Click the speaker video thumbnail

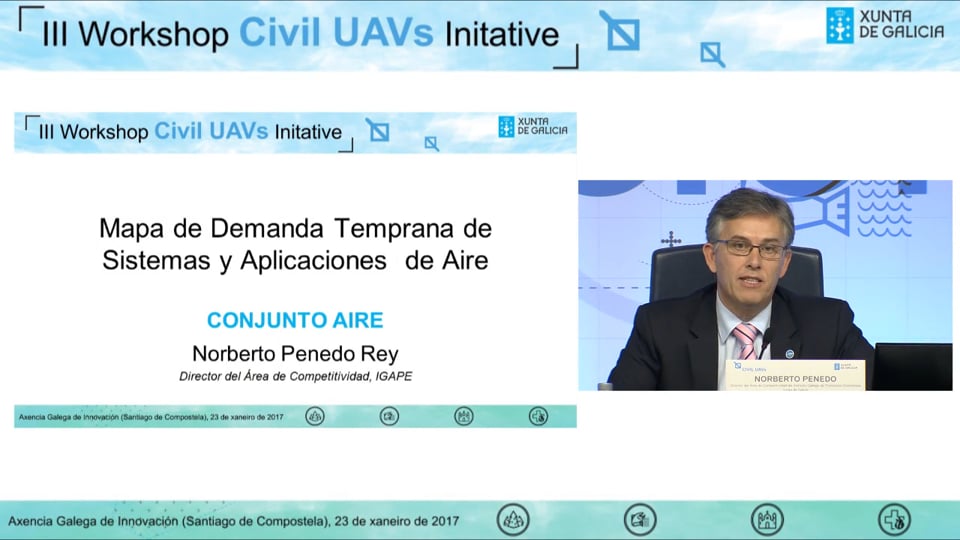pos(765,285)
